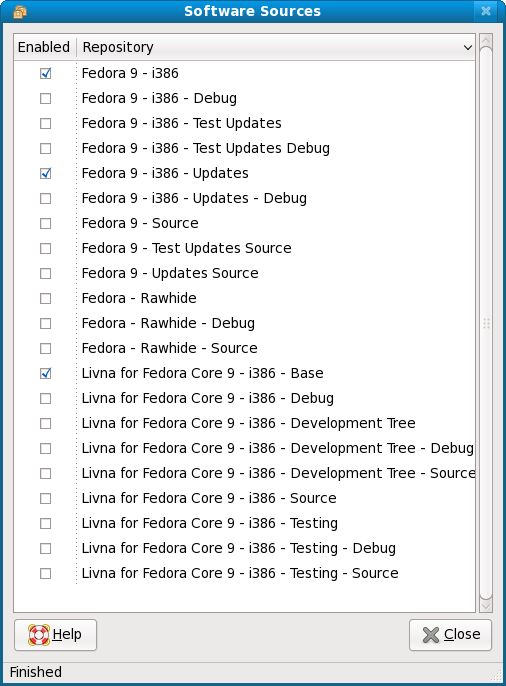Tick the Livna i386 - Testing checkbox
This screenshot has height=686, width=506.
click(45, 523)
